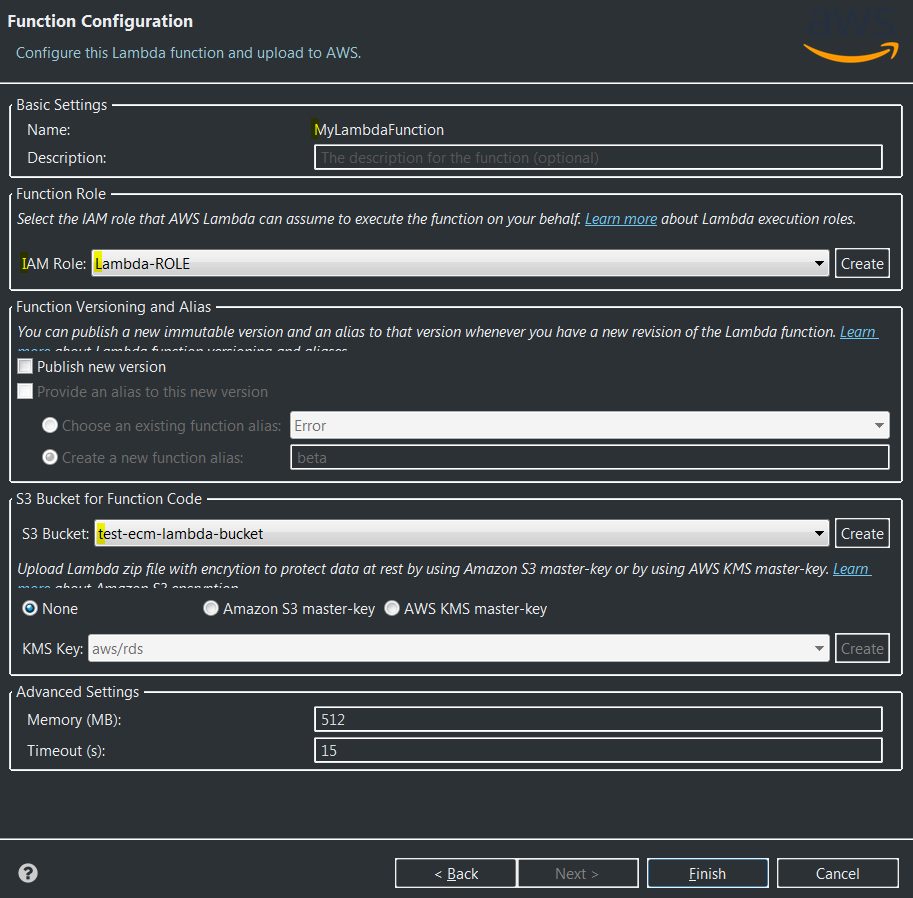This screenshot has height=898, width=913.
Task: Select Choose an existing function alias radio
Action: [x=50, y=426]
